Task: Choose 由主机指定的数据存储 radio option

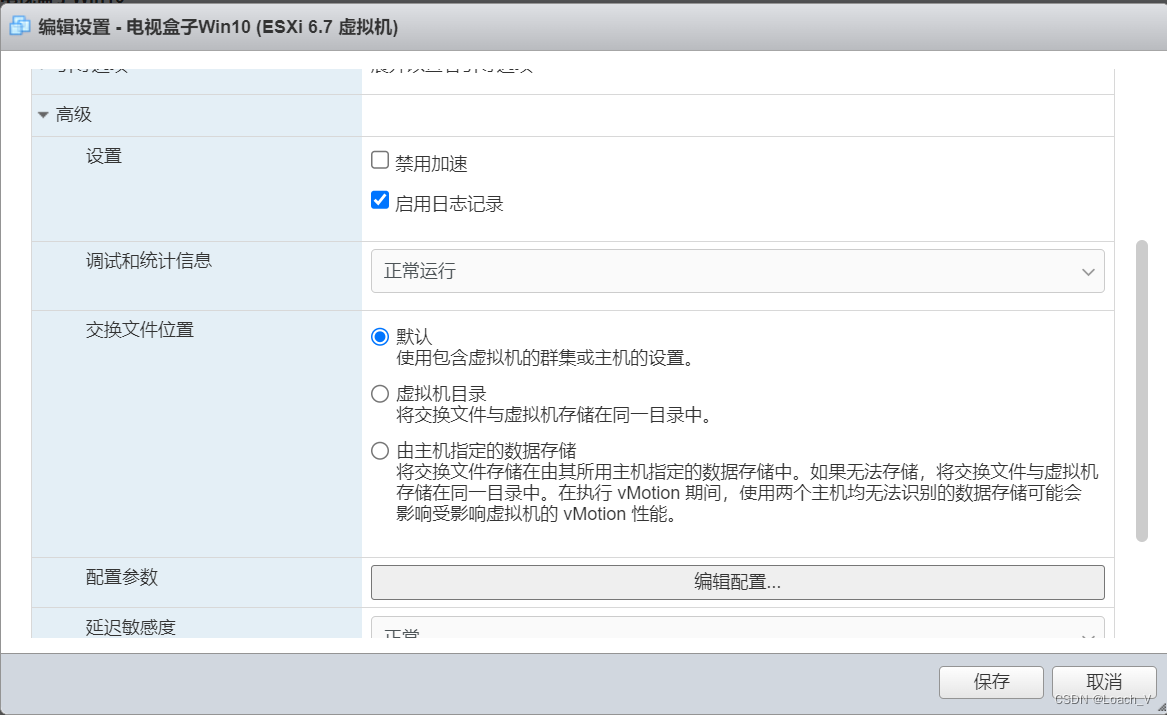Action: tap(380, 451)
